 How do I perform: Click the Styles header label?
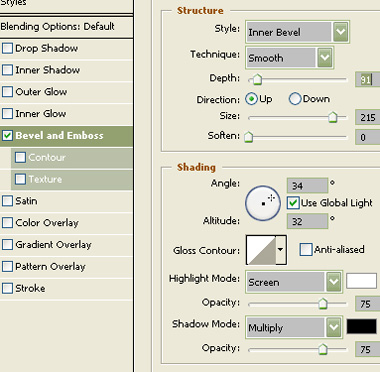(x=13, y=3)
